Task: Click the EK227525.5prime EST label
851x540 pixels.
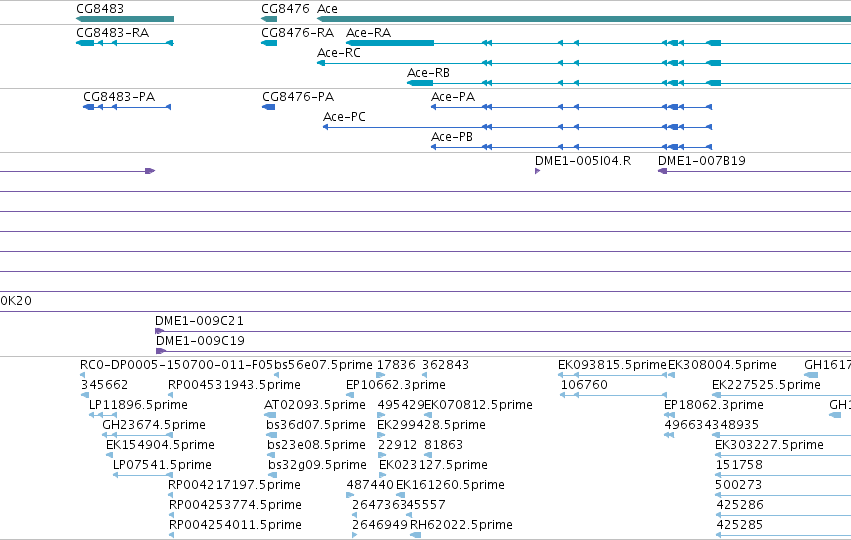Action: [x=766, y=385]
